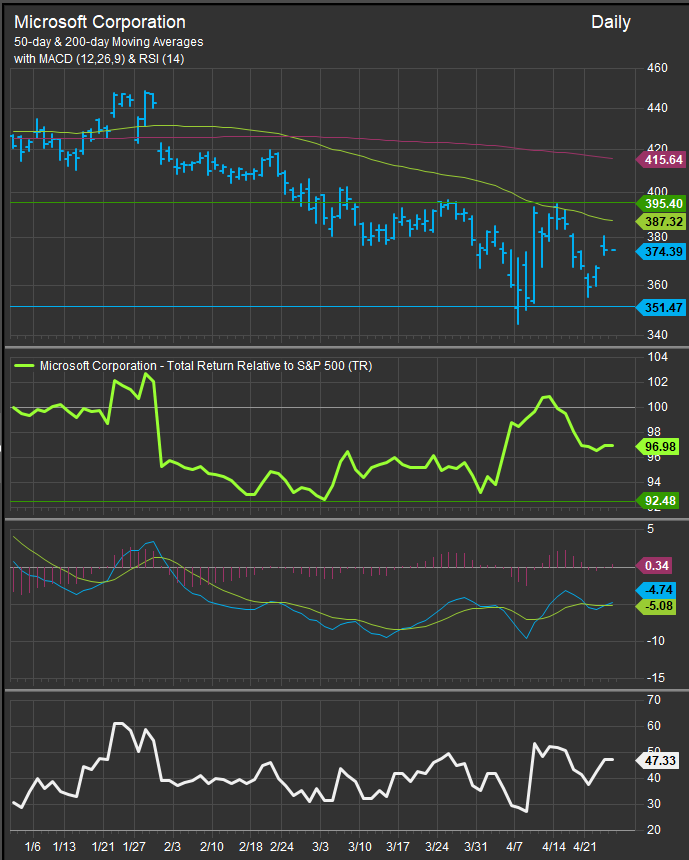Image resolution: width=689 pixels, height=860 pixels.
Task: Click the 3/10 date axis label
Action: [359, 846]
